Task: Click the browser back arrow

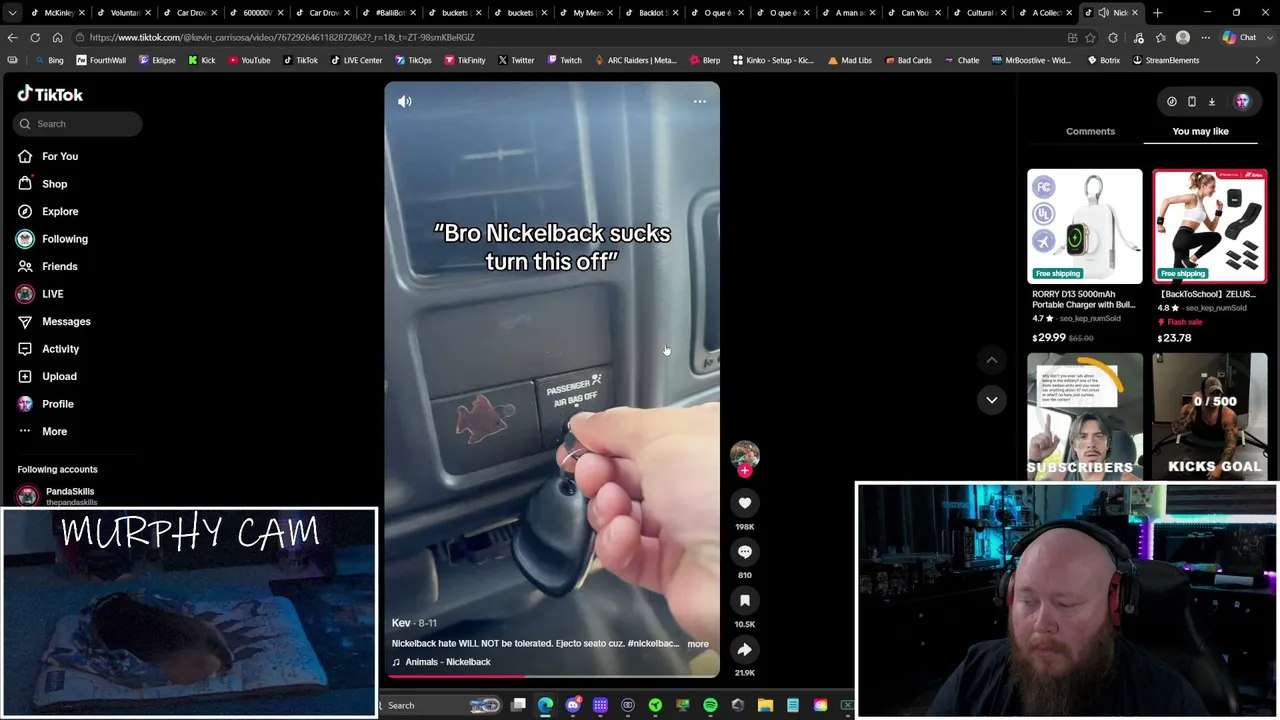Action: pos(12,37)
